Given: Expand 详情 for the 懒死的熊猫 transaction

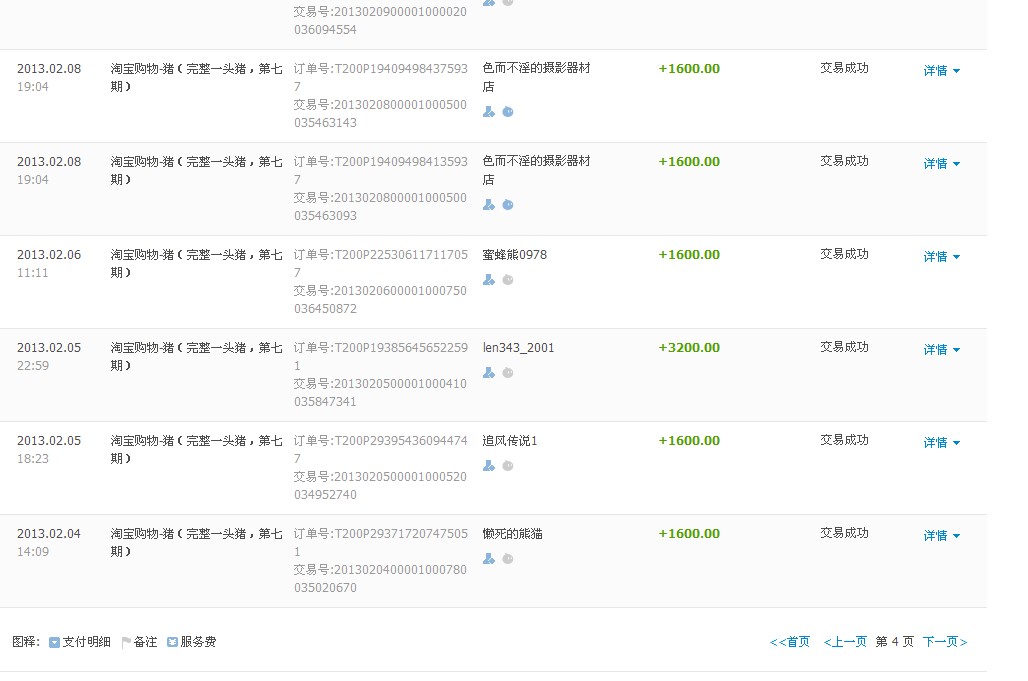Looking at the screenshot, I should pyautogui.click(x=941, y=536).
